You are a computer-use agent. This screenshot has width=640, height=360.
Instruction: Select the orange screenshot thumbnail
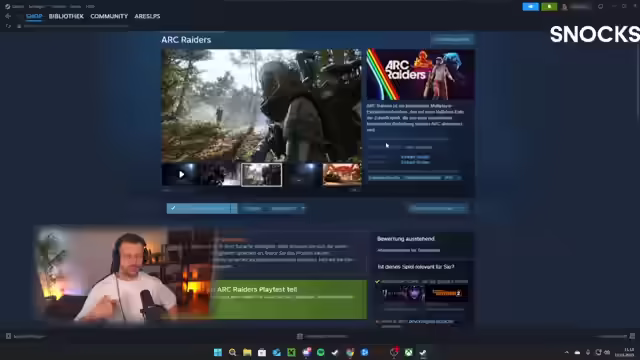[342, 175]
